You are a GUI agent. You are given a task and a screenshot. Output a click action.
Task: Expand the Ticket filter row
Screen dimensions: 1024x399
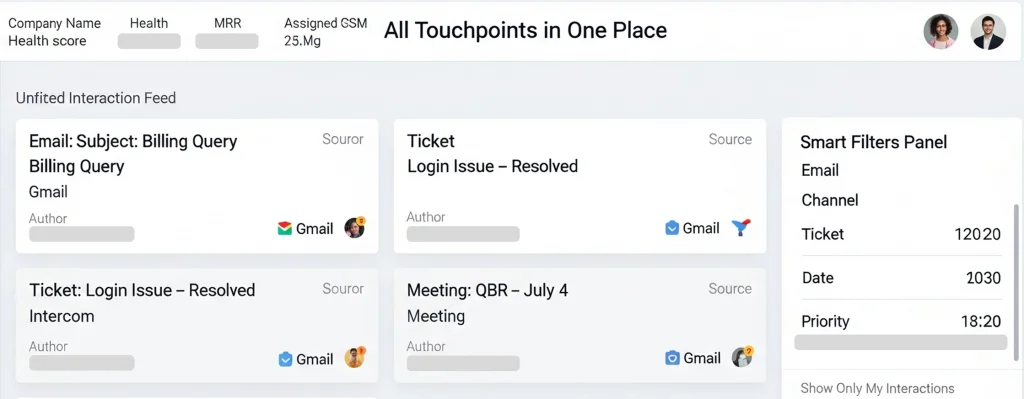pyautogui.click(x=901, y=234)
